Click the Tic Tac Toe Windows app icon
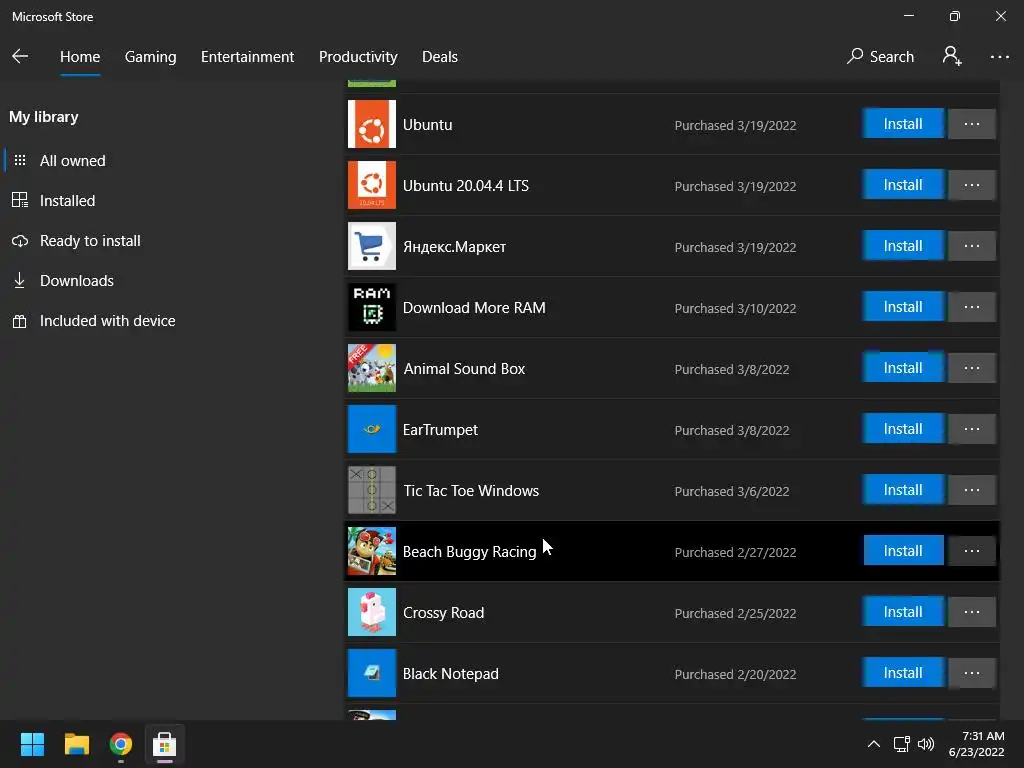 pos(372,490)
